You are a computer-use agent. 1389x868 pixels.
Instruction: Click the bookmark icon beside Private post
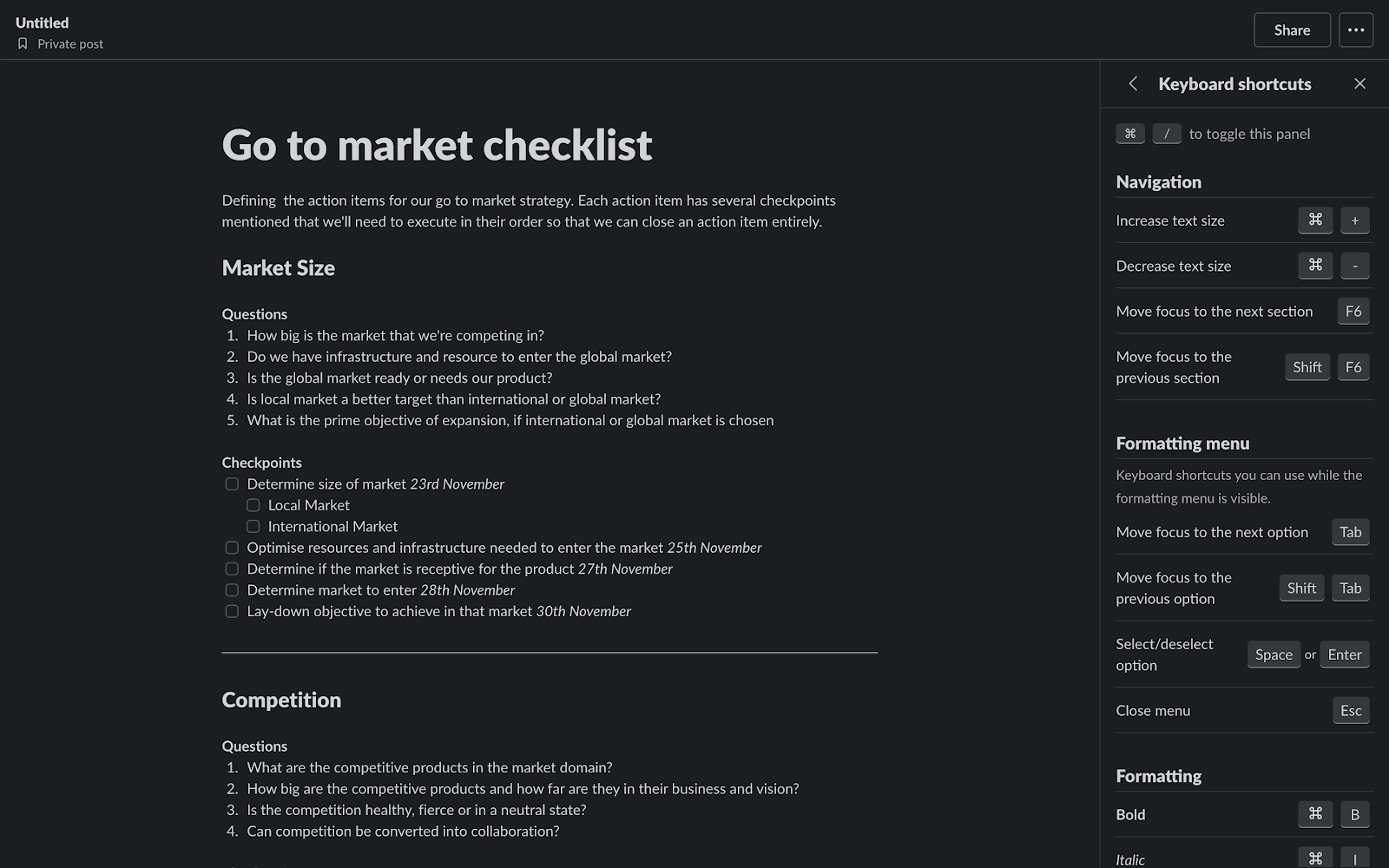pos(22,43)
